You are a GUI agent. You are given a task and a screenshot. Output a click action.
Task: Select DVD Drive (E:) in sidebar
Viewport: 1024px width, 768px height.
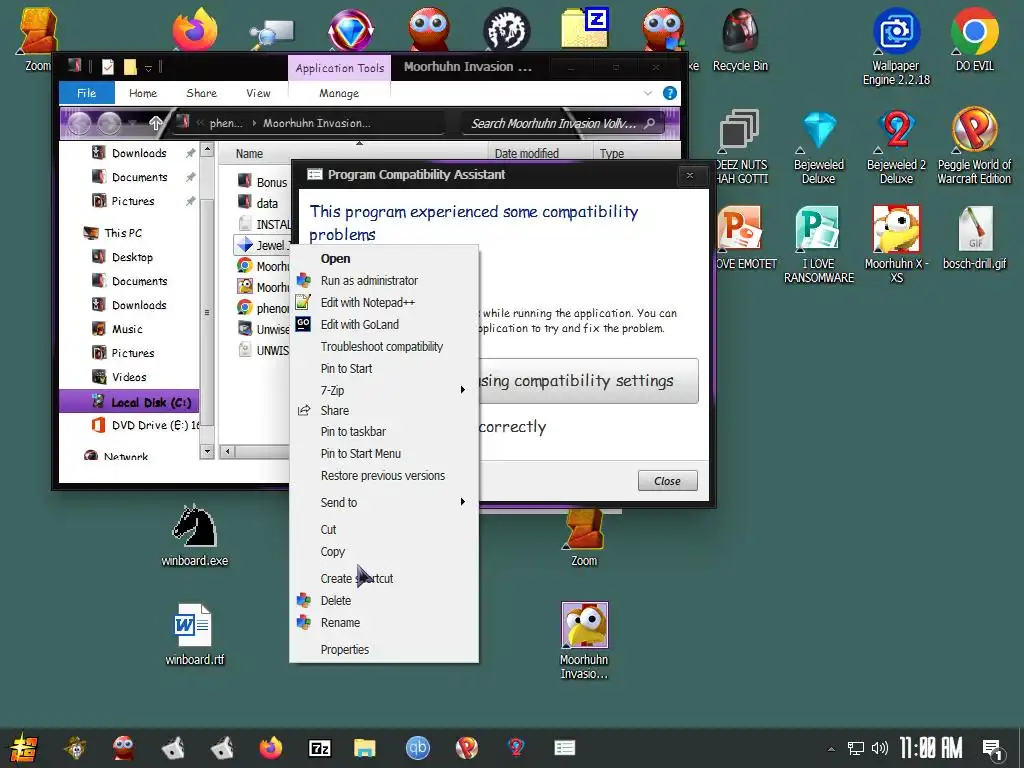click(146, 425)
